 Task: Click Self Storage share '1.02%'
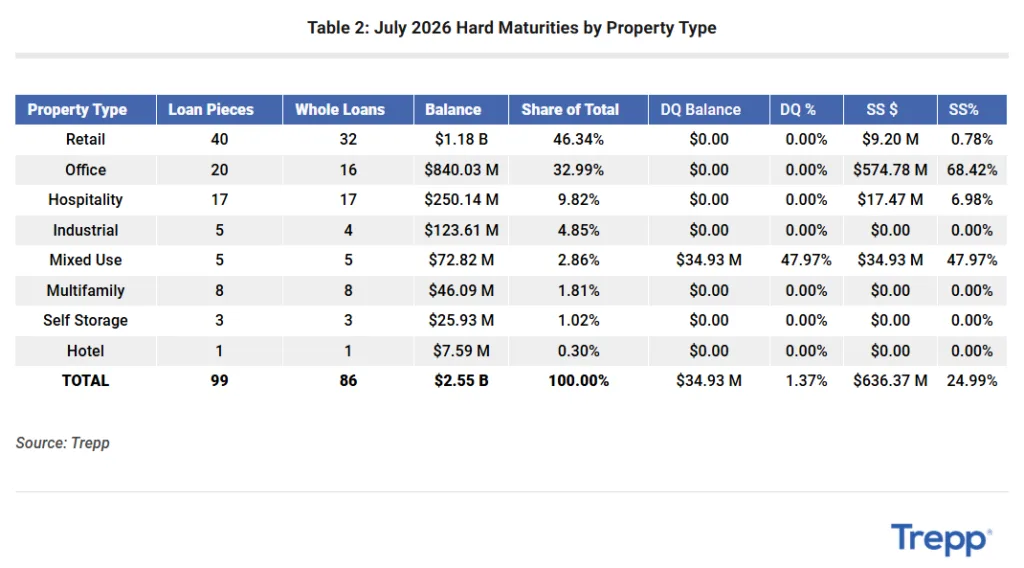pos(579,321)
